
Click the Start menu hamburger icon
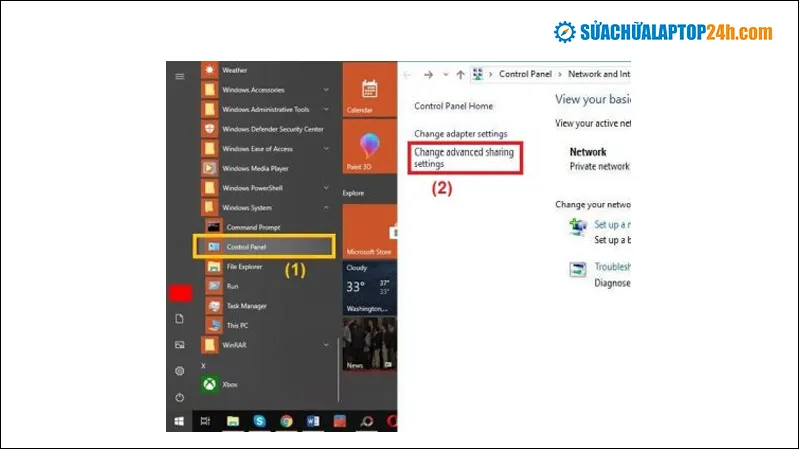pyautogui.click(x=180, y=77)
